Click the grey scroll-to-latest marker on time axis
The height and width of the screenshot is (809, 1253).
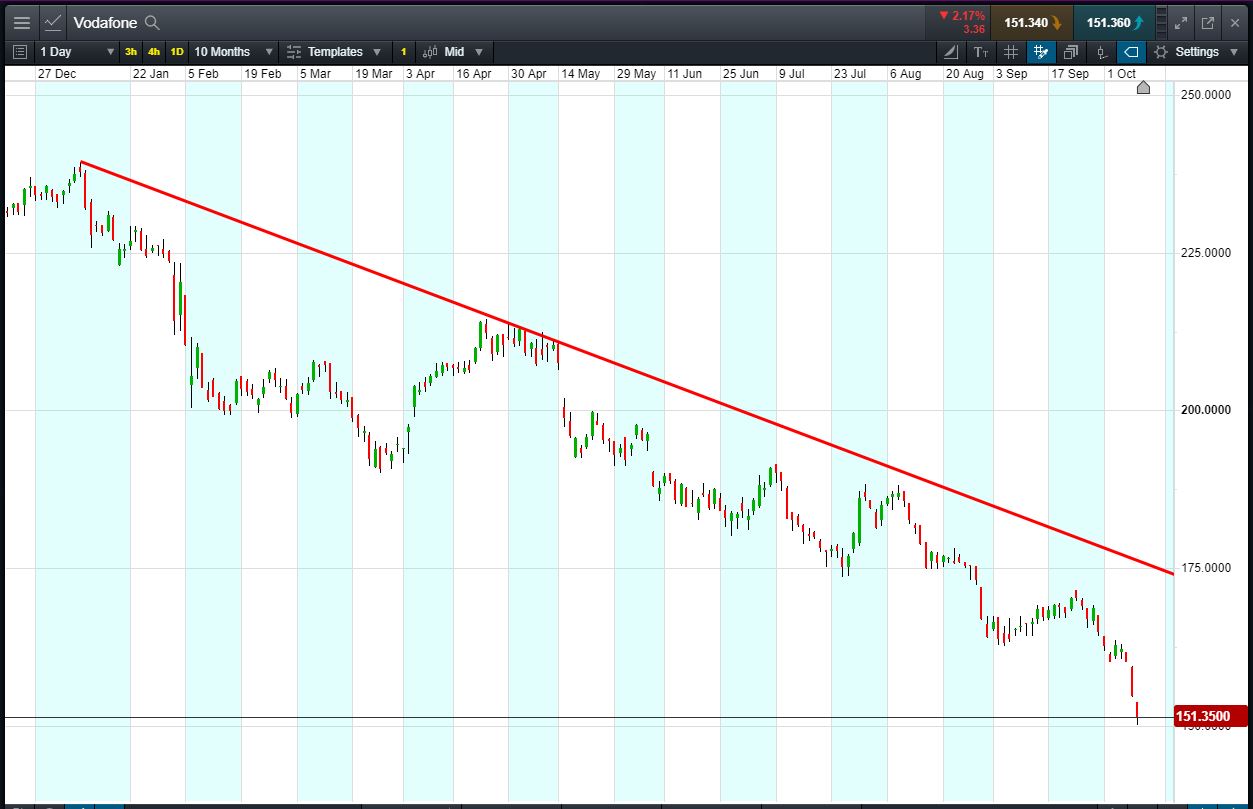tap(1144, 88)
